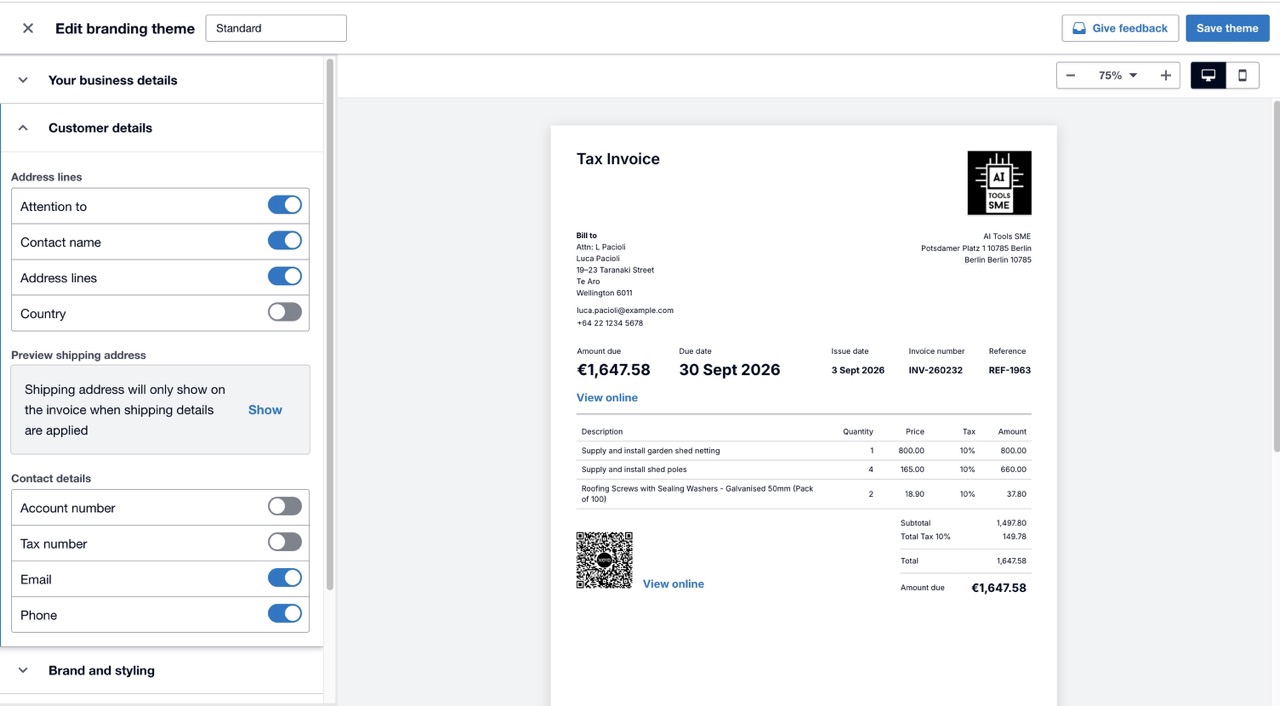Click the Supply and install shed poles row

804,470
